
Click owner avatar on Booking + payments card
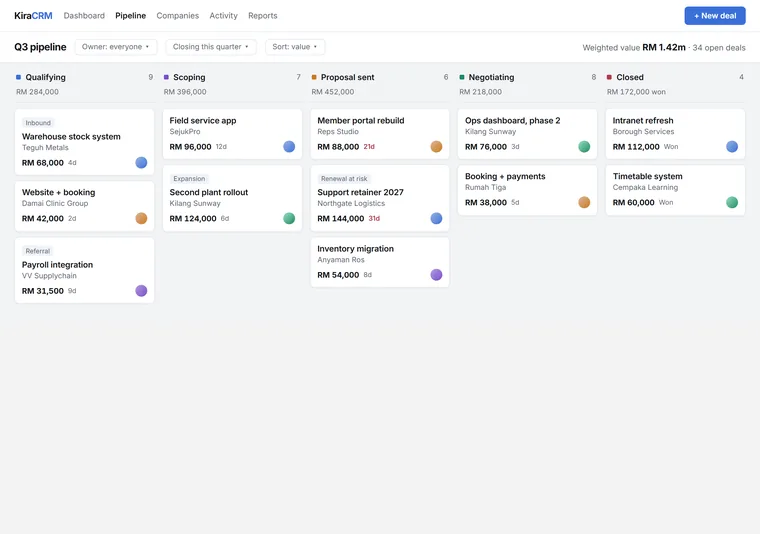tap(584, 202)
